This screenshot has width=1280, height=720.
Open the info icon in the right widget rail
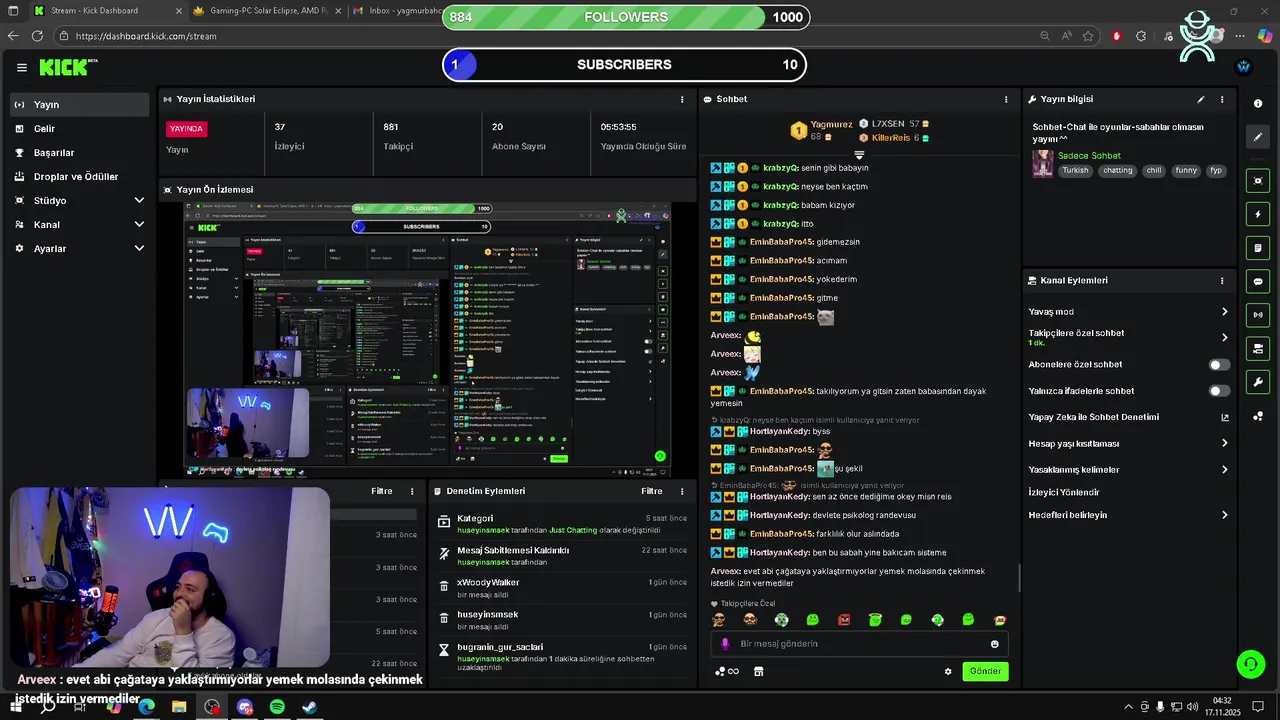pyautogui.click(x=1258, y=103)
